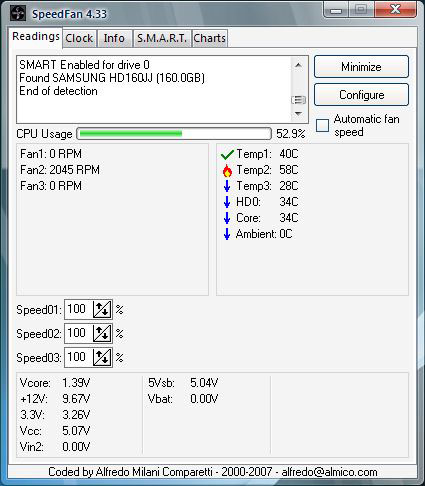Image resolution: width=425 pixels, height=486 pixels.
Task: Click into the Speed03 value field
Action: click(x=79, y=358)
